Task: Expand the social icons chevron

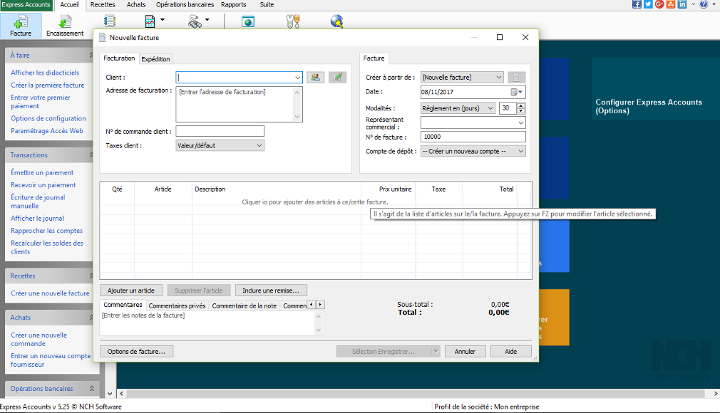Action: click(x=693, y=4)
